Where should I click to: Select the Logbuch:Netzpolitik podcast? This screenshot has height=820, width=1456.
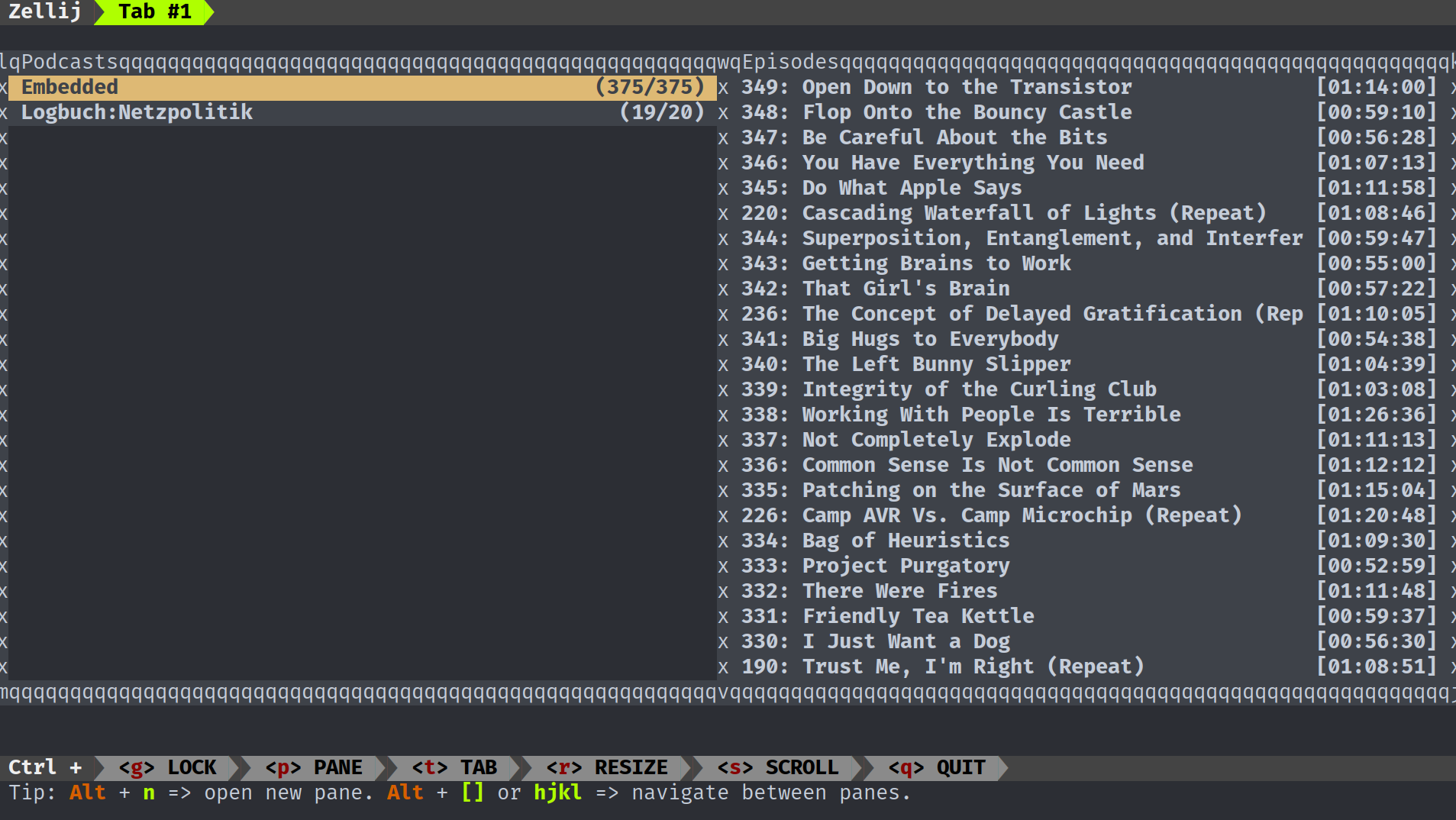(362, 112)
